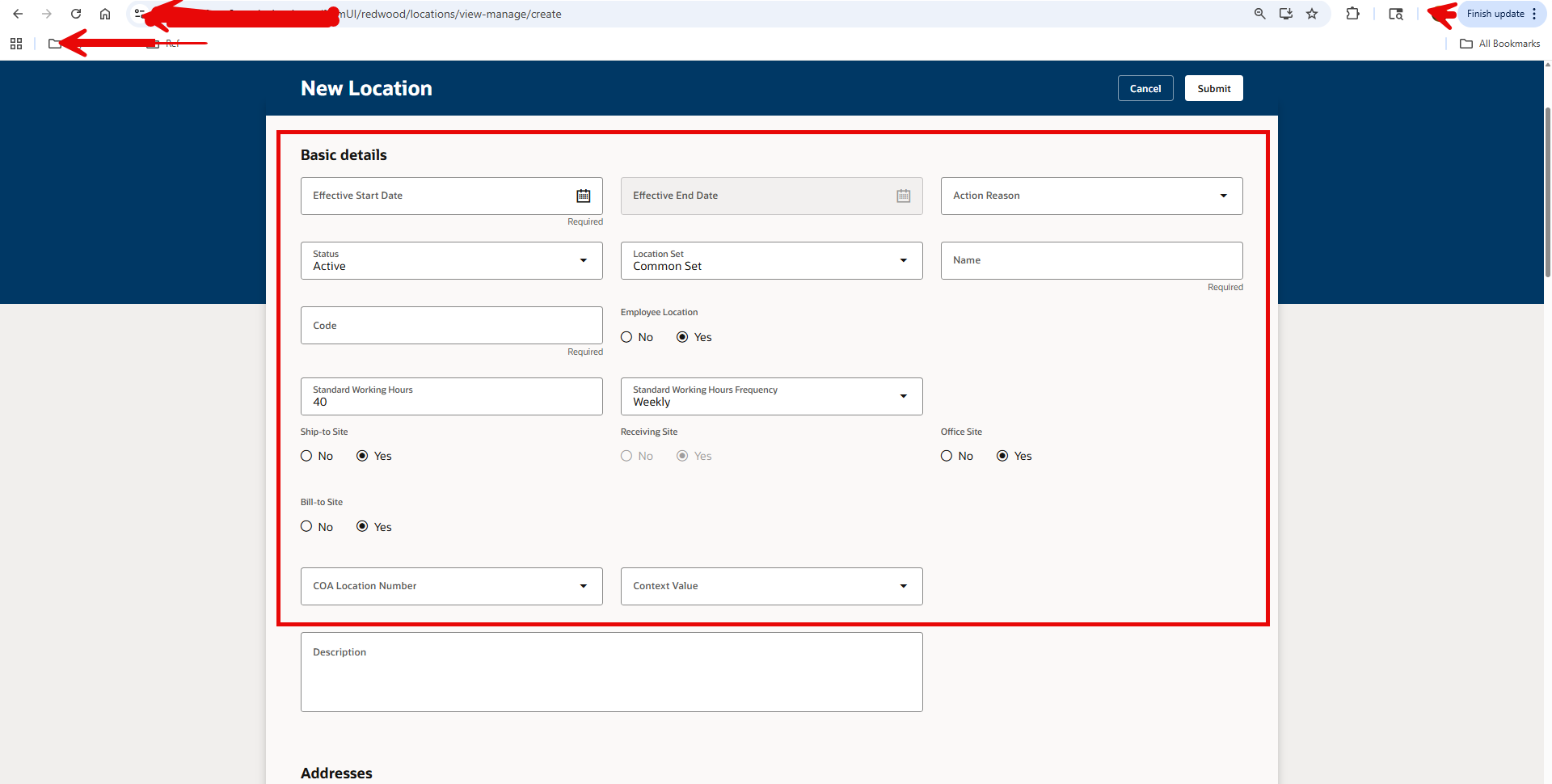Viewport: 1552px width, 784px height.
Task: Click the Cancel button
Action: pos(1145,88)
